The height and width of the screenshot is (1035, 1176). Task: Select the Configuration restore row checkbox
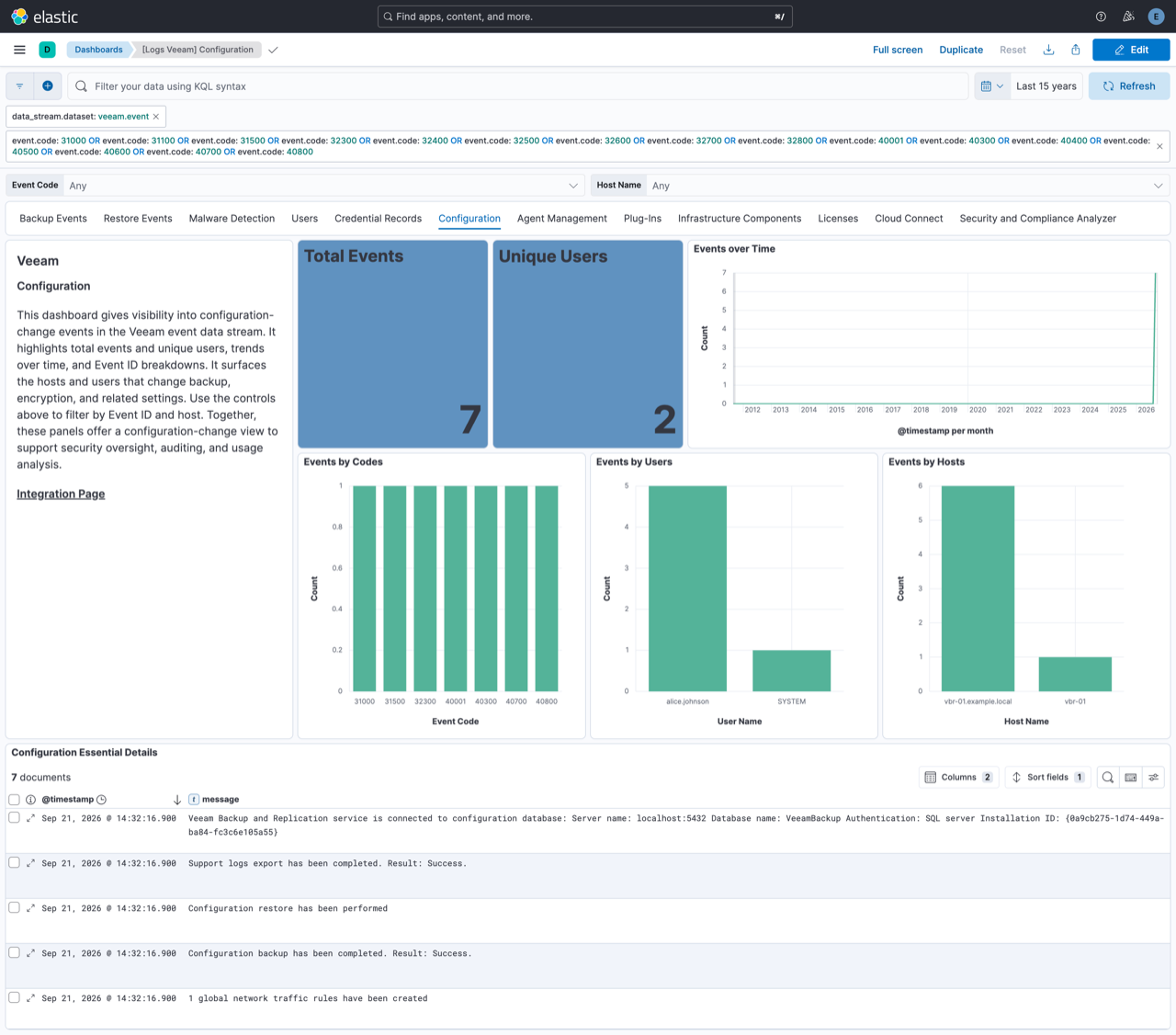(x=14, y=907)
